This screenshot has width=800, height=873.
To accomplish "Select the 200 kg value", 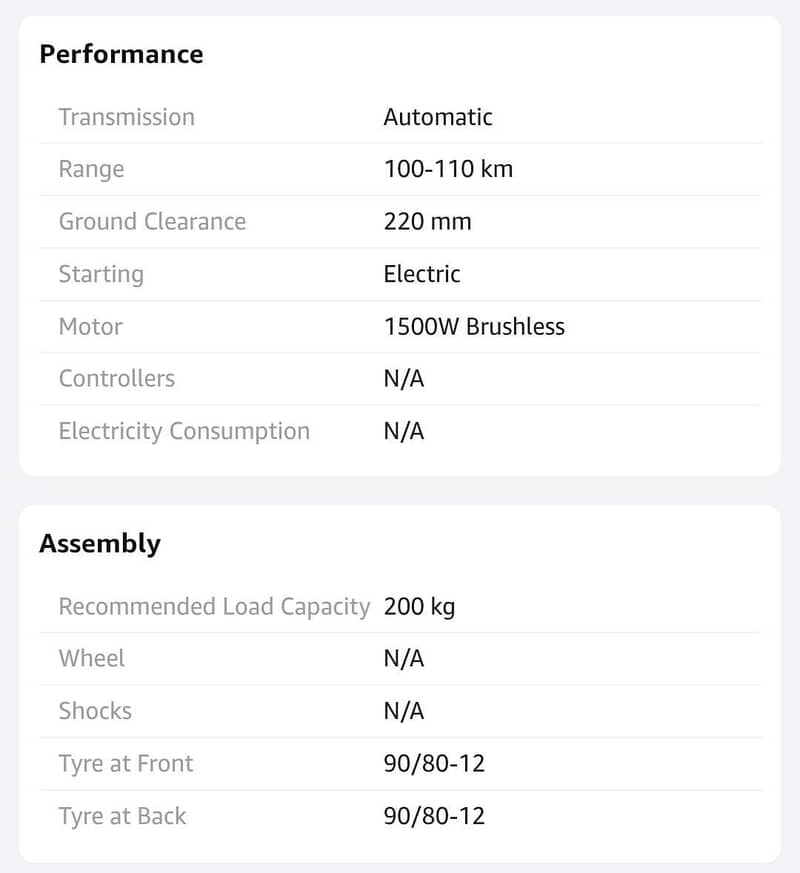I will click(x=420, y=607).
